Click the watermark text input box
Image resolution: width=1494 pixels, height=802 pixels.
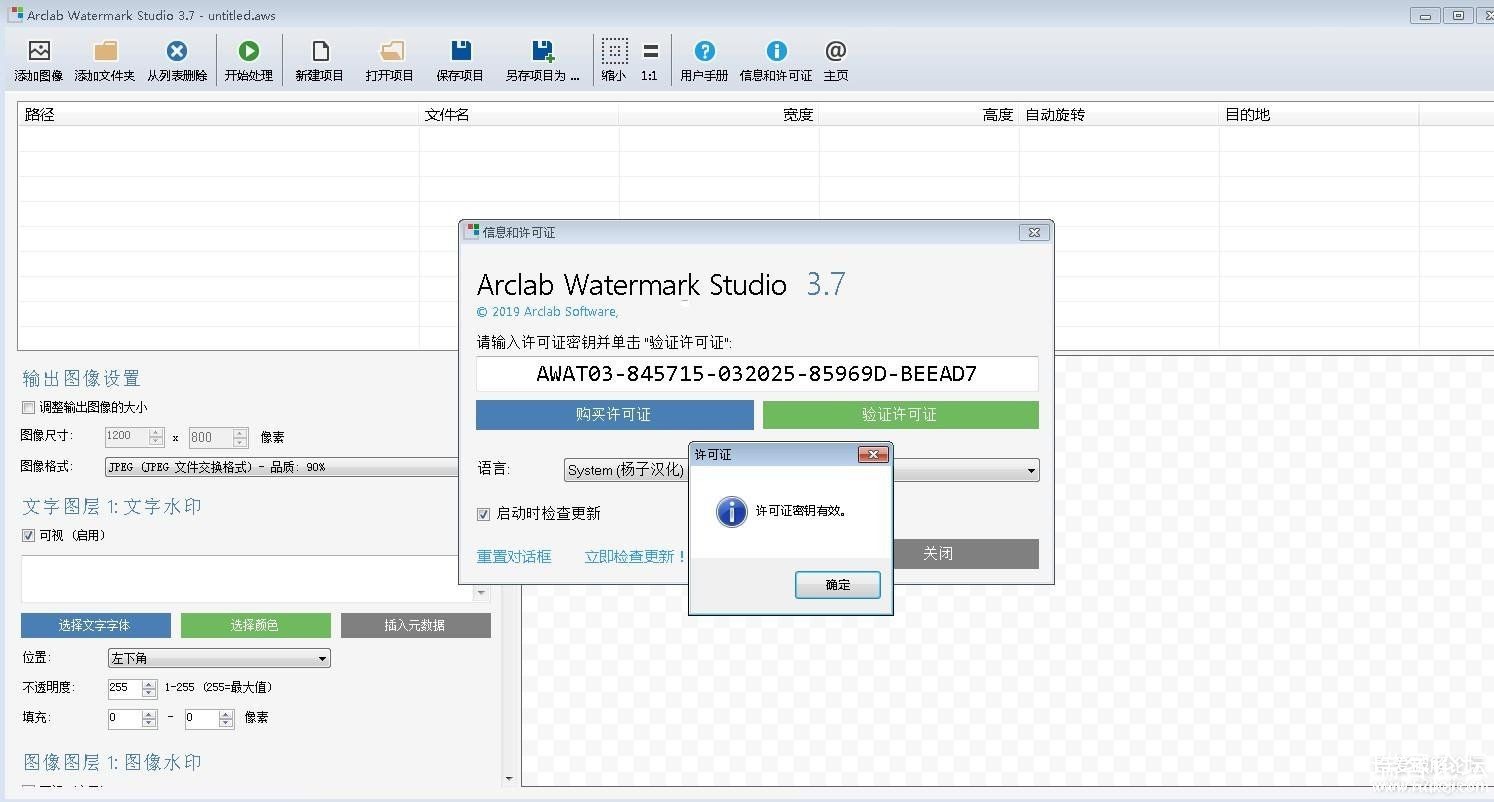(248, 579)
